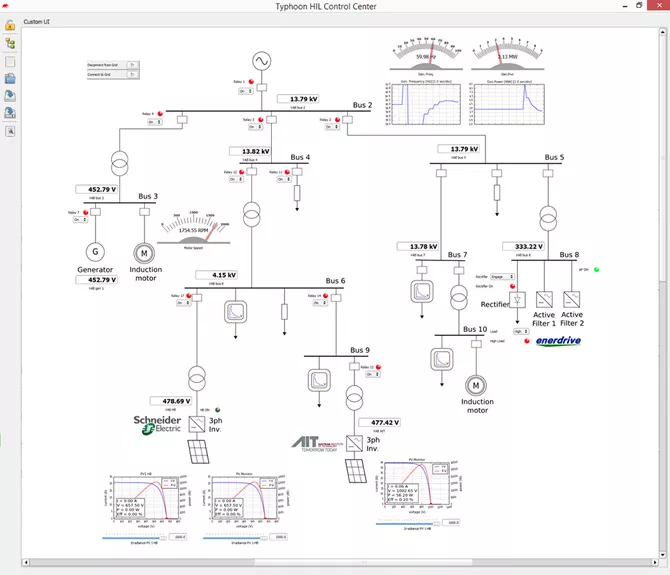Click the AIT 3ph Inv. converter icon
The image size is (670, 575).
pyautogui.click(x=354, y=443)
